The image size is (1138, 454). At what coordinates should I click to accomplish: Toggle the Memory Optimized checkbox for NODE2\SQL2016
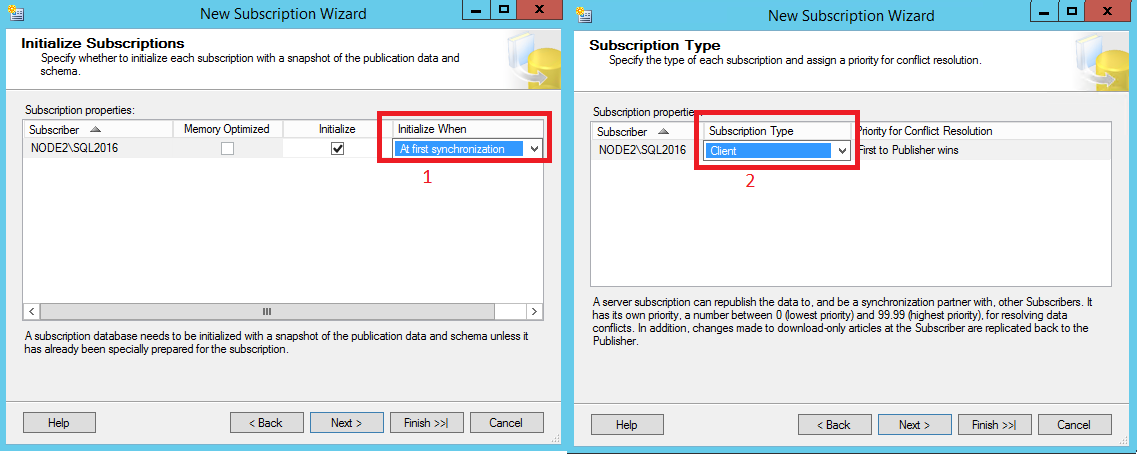228,149
